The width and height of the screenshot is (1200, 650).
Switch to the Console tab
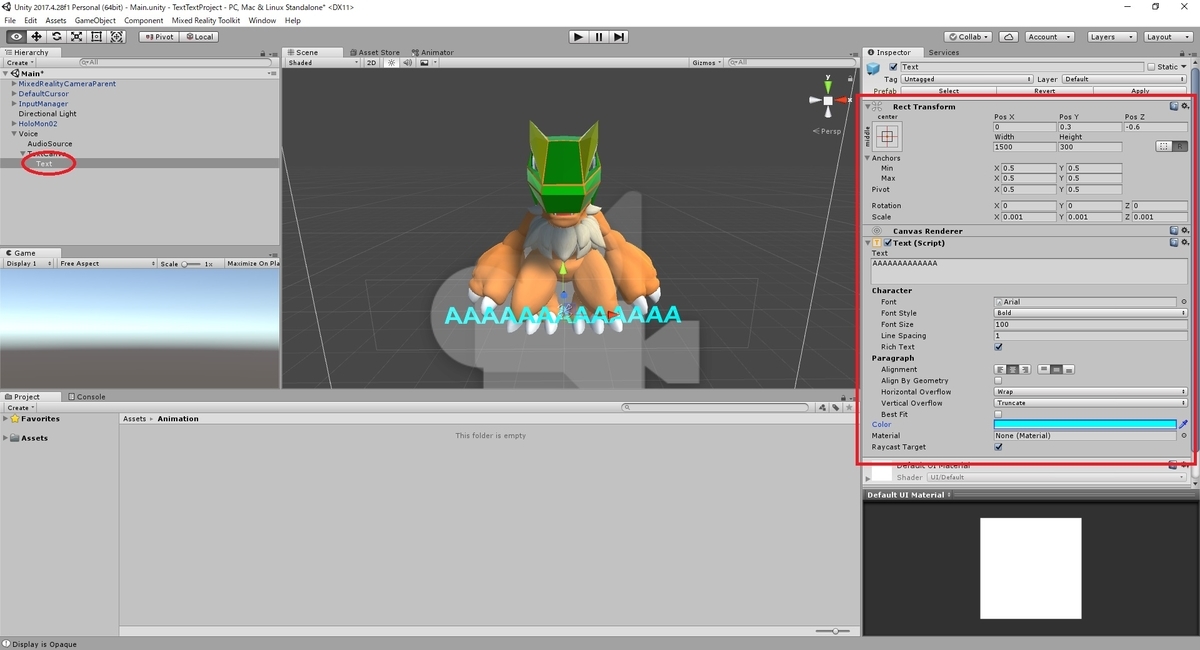(x=87, y=397)
